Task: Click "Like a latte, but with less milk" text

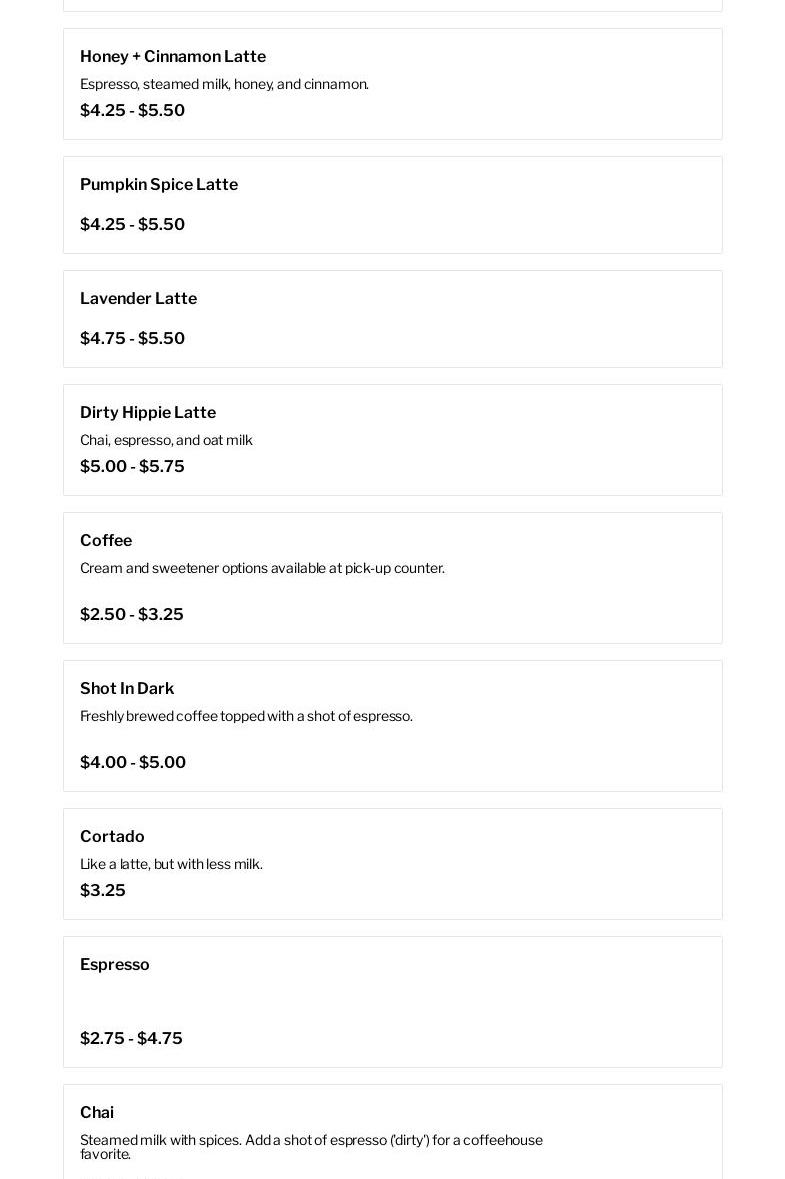Action: 171,864
